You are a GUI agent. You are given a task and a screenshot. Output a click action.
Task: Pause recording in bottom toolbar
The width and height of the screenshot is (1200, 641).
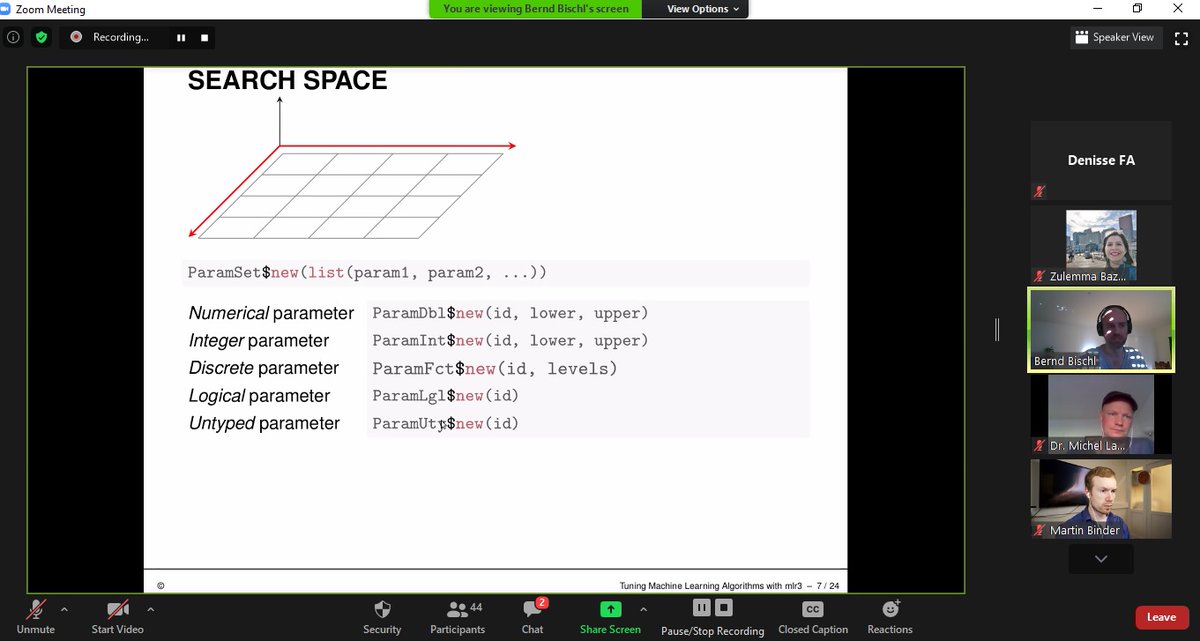[701, 607]
